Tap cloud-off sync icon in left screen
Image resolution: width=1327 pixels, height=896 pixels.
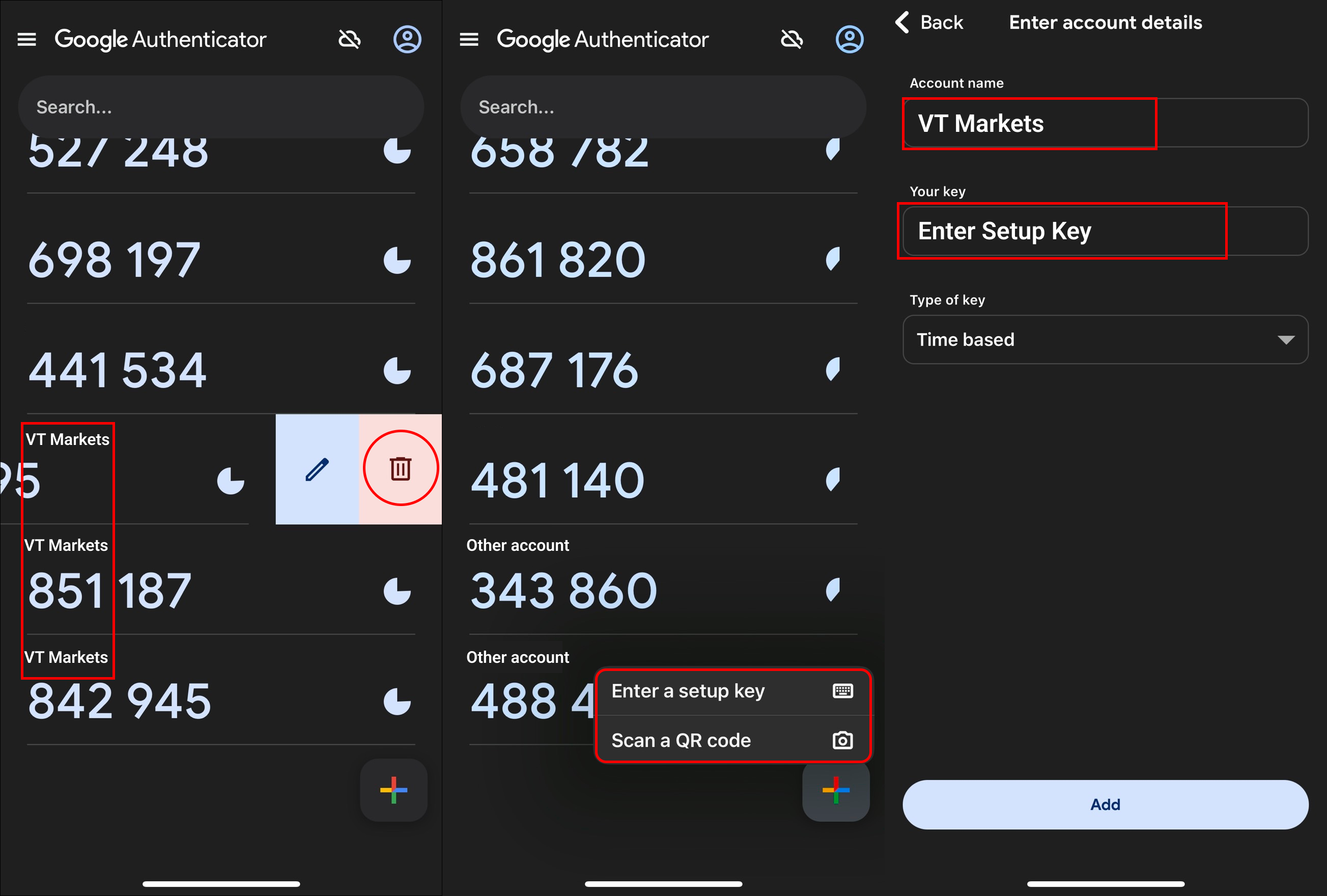pyautogui.click(x=350, y=39)
